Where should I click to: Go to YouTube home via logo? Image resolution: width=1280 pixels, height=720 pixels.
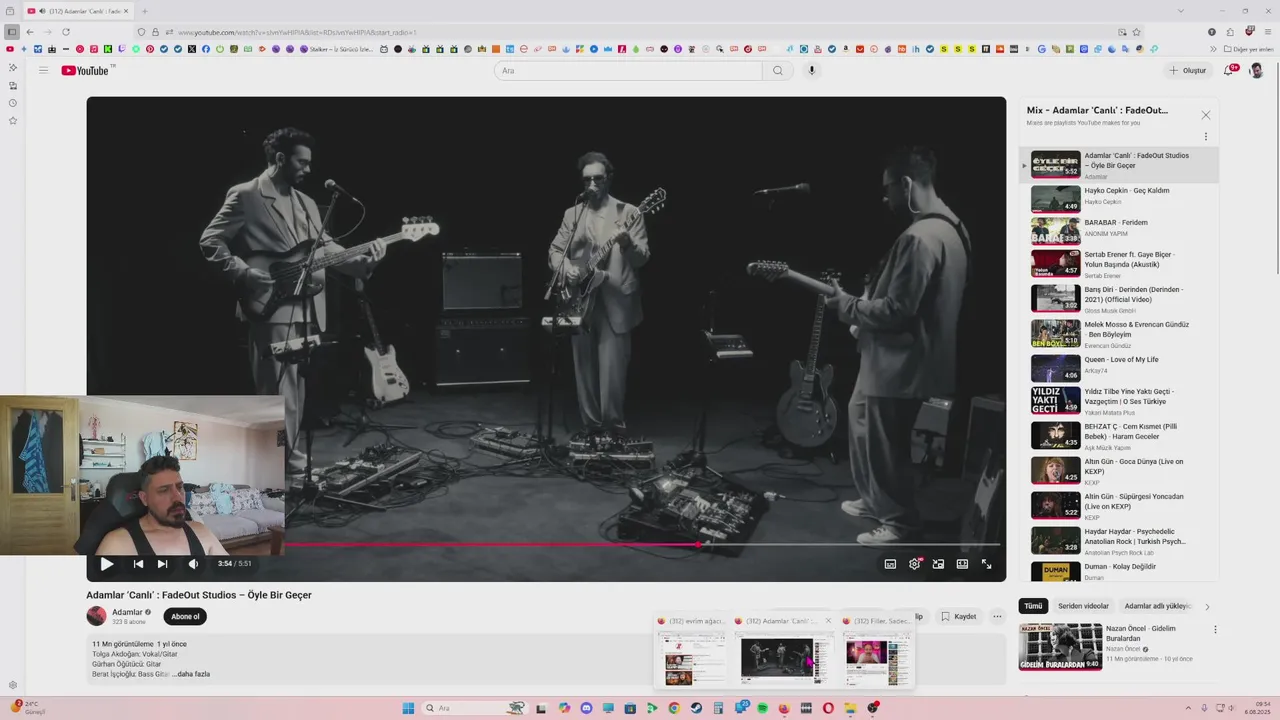tap(87, 70)
